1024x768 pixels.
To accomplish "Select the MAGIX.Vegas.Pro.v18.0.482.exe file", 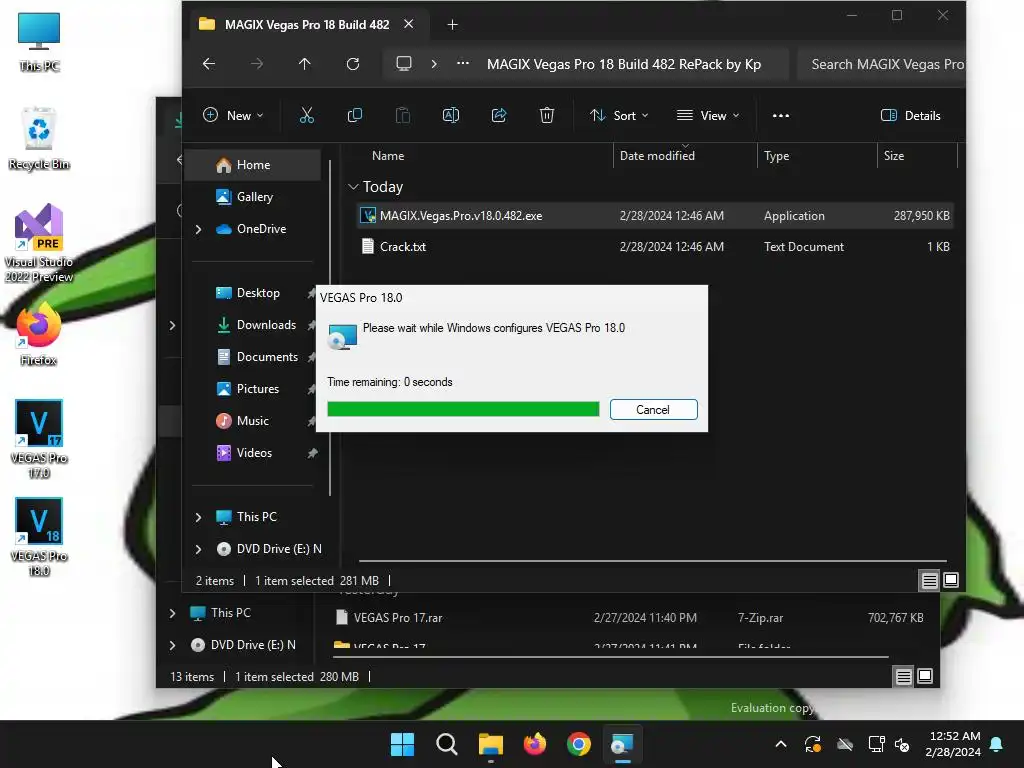I will point(654,216).
